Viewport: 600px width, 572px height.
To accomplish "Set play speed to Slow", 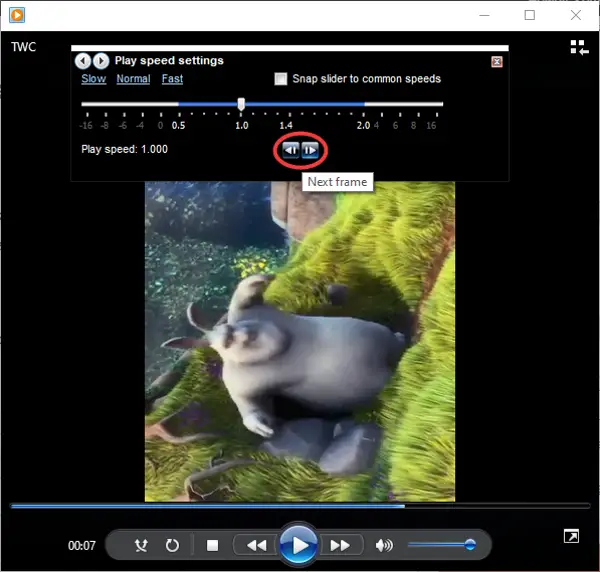I will pos(93,79).
